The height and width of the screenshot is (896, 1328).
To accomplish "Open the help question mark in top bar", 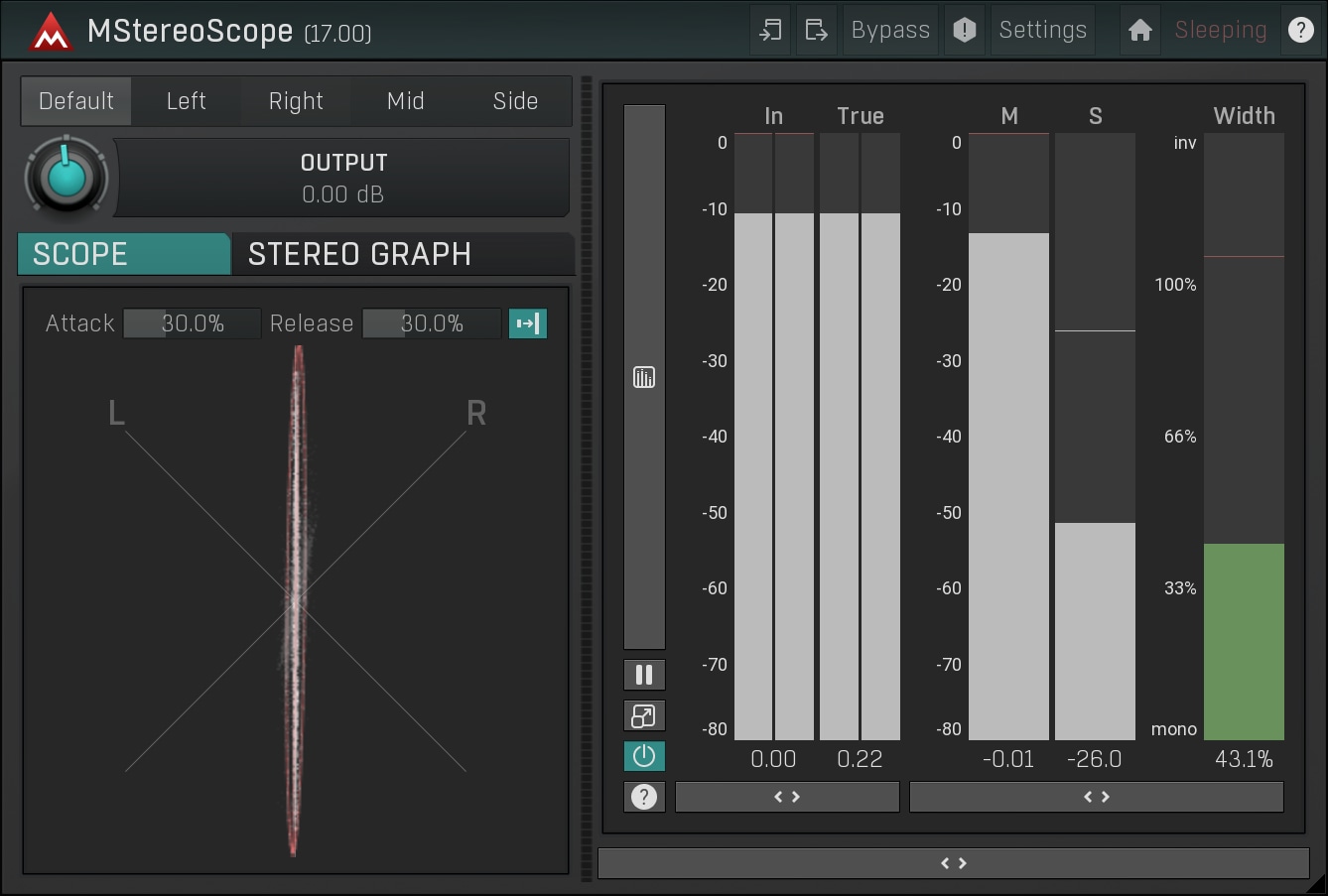I will point(1300,31).
